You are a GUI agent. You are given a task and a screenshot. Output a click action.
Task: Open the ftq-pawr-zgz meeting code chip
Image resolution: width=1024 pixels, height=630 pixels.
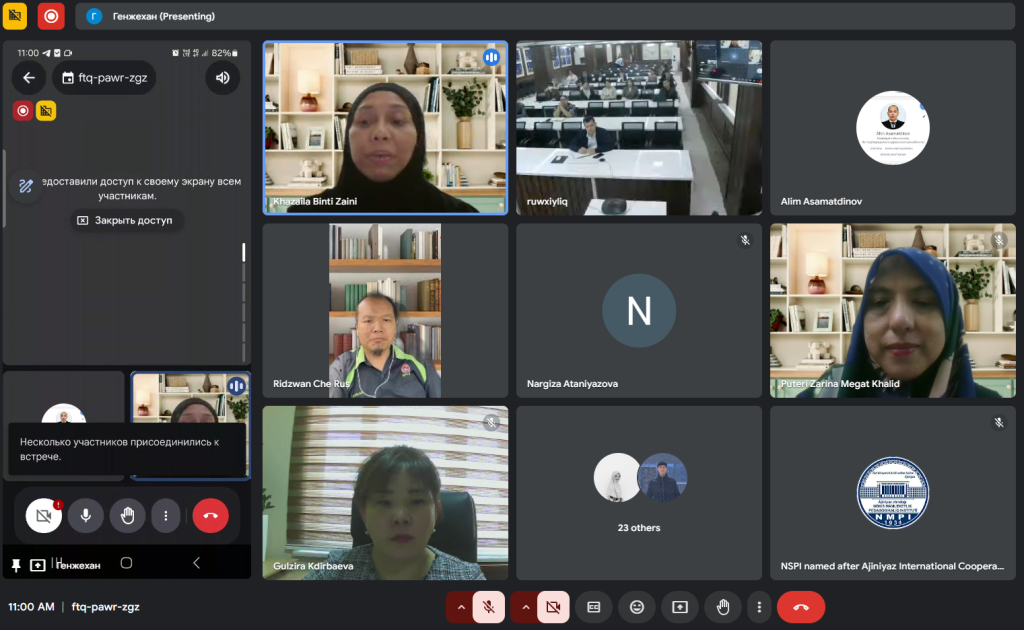point(104,78)
